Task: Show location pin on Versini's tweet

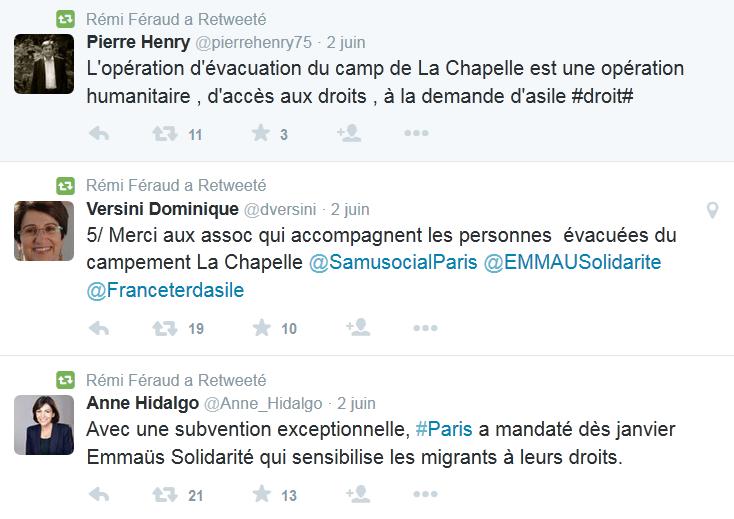Action: [x=712, y=210]
